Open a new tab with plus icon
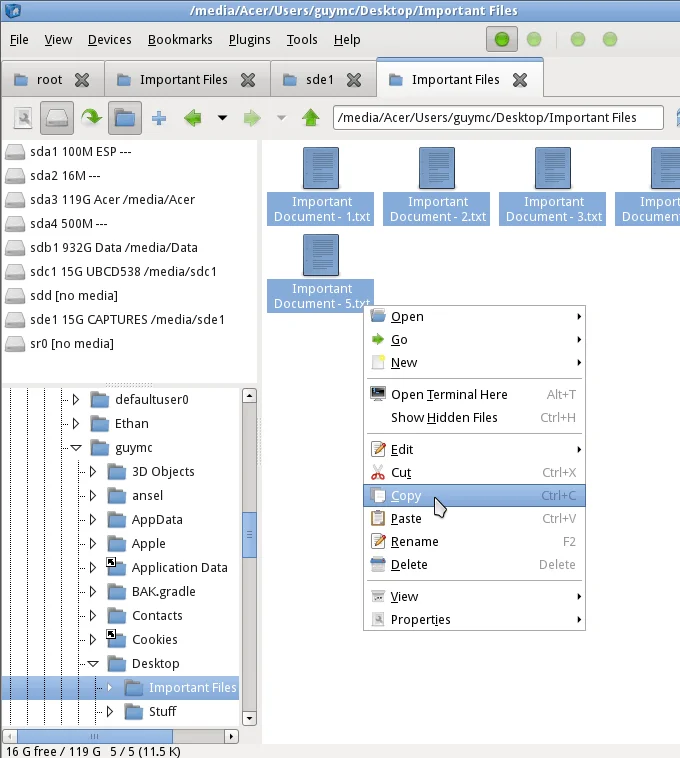Screen dimensions: 680x758 [158, 118]
